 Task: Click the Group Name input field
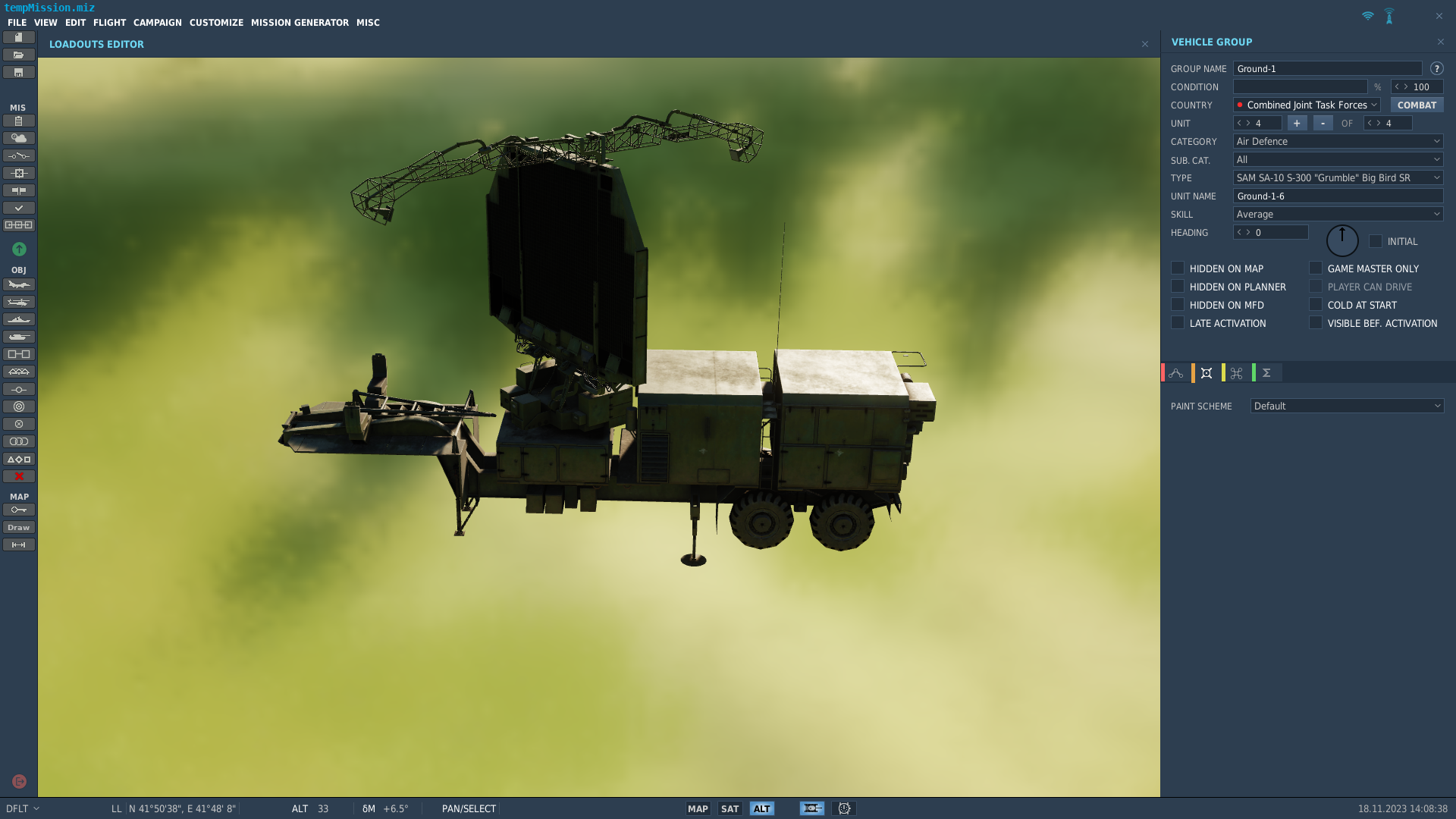point(1328,68)
